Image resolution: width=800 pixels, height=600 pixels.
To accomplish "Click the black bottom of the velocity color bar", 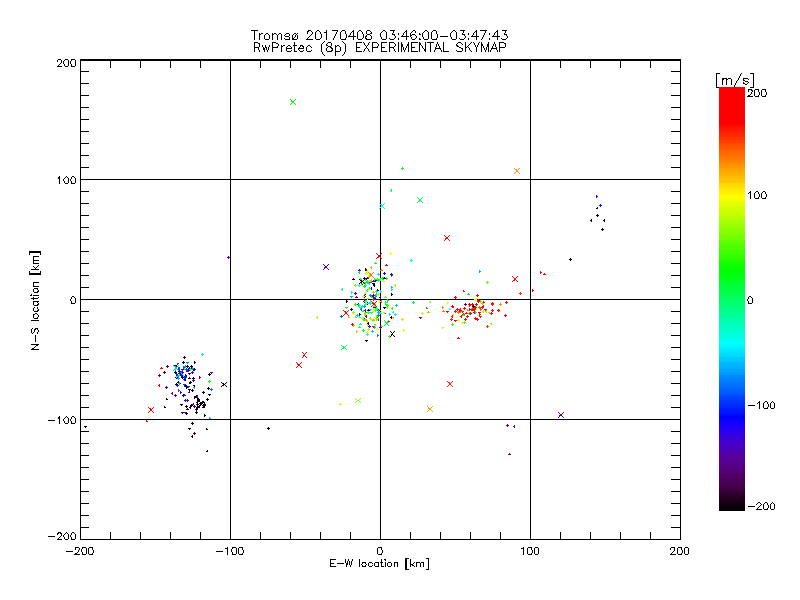I will 732,503.
